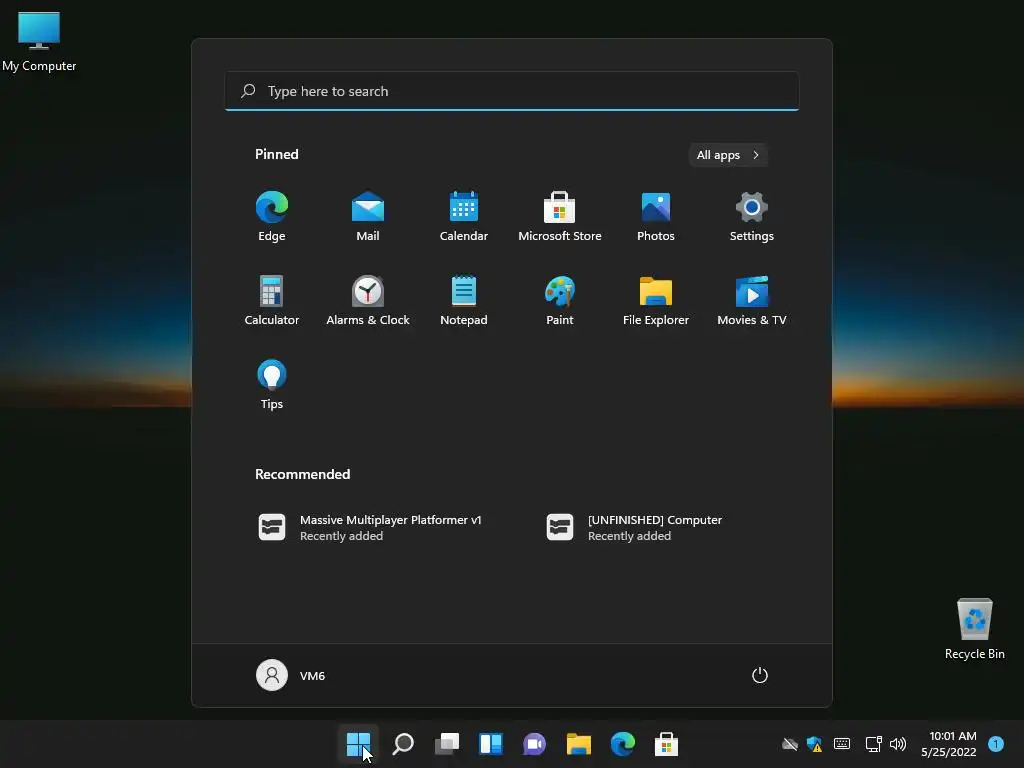The width and height of the screenshot is (1024, 768).
Task: Click the touch keyboard tray icon
Action: tap(842, 744)
